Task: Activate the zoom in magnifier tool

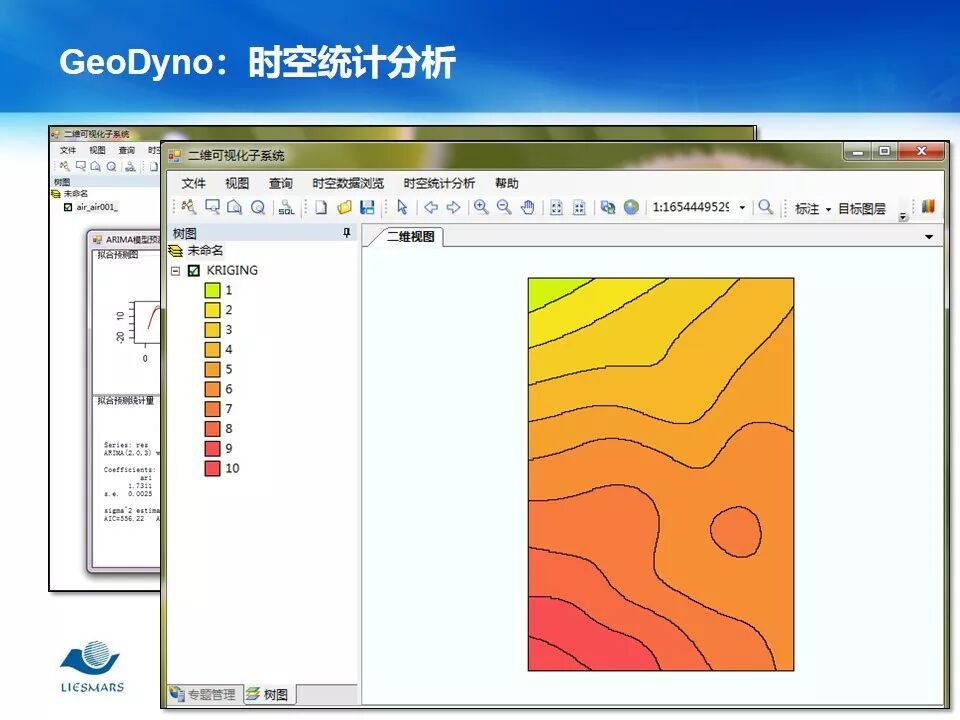Action: click(x=481, y=207)
